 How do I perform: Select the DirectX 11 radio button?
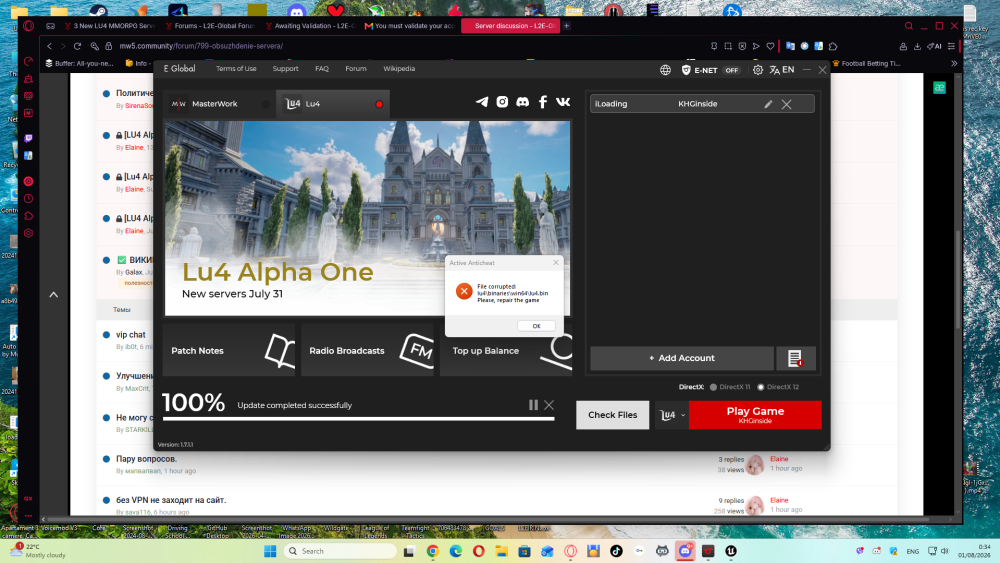[714, 387]
